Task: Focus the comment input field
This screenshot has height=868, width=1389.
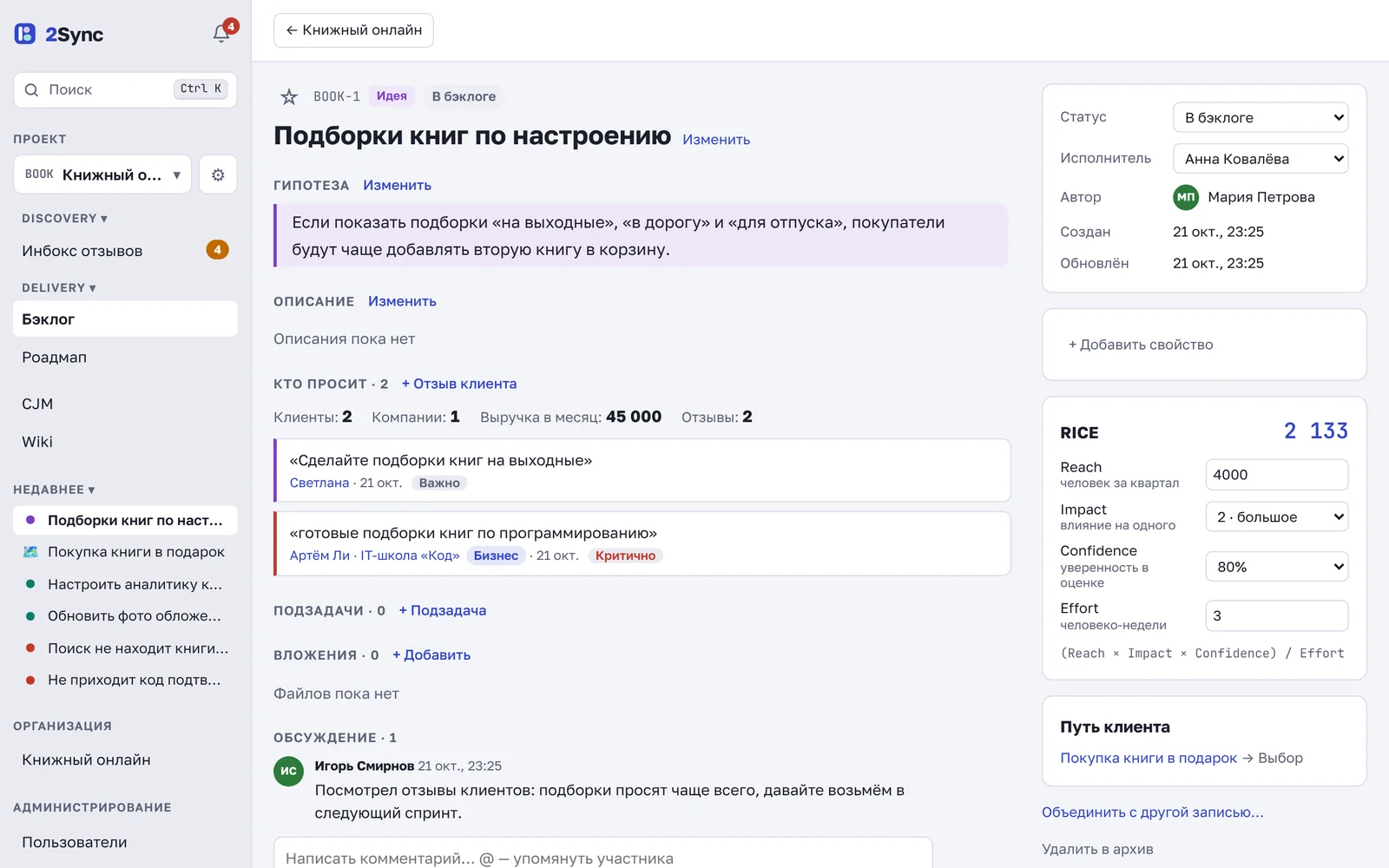Action: pos(603,852)
